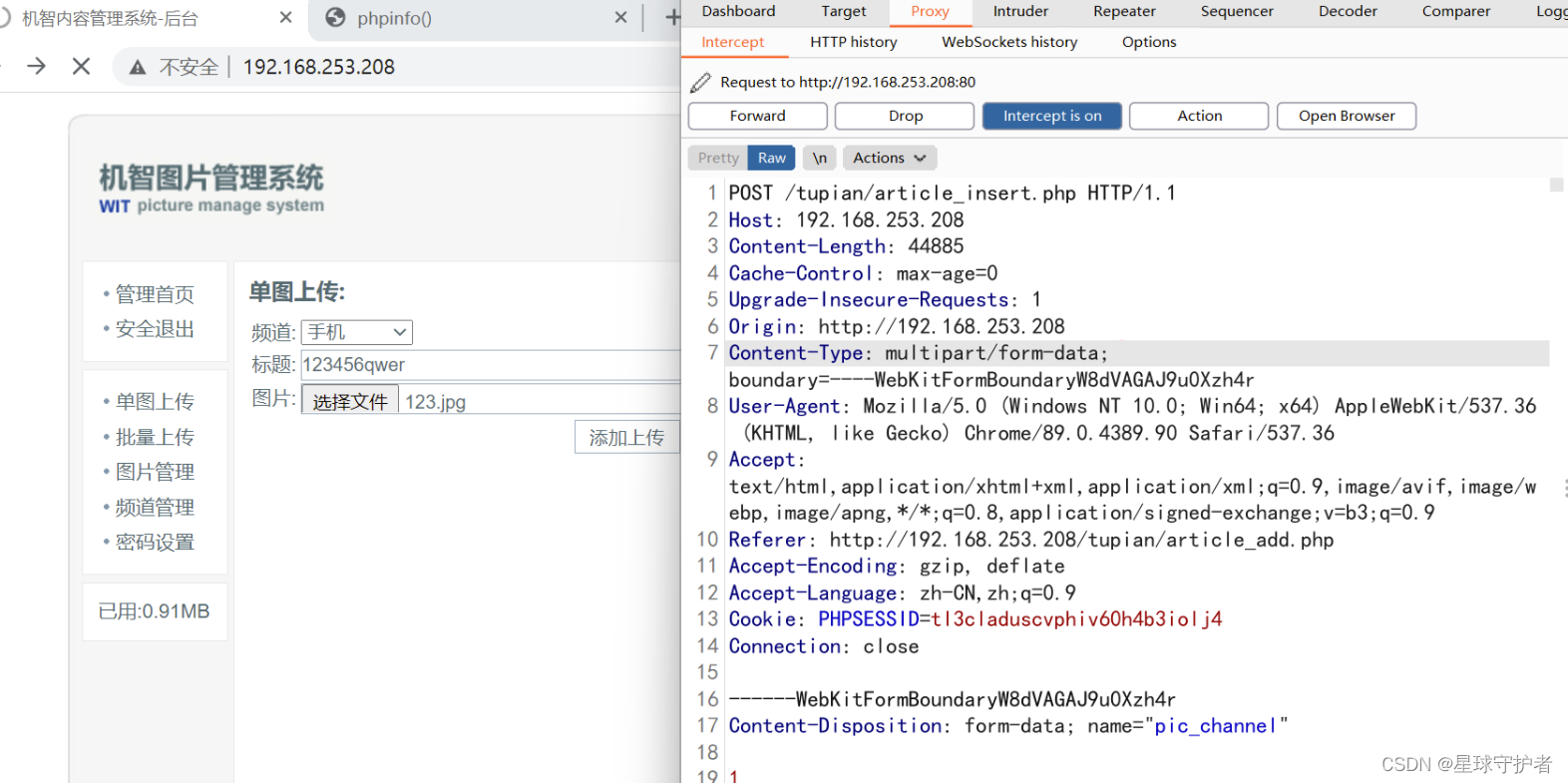The image size is (1568, 783).
Task: Expand the Actions dropdown
Action: (x=890, y=158)
